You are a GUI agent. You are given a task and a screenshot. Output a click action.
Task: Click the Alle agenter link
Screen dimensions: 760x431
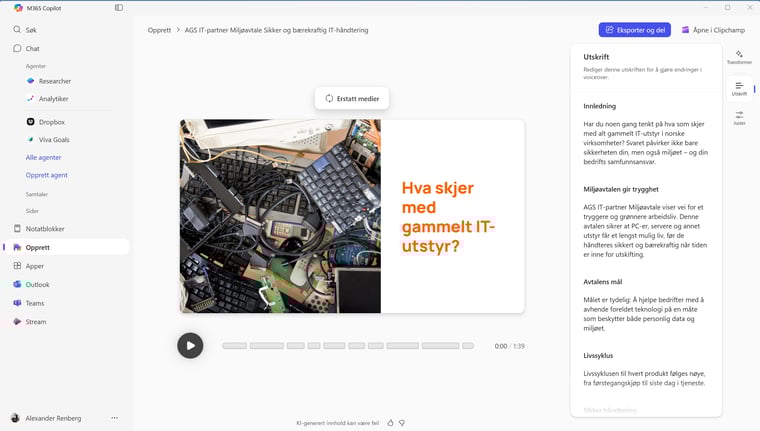tap(43, 158)
